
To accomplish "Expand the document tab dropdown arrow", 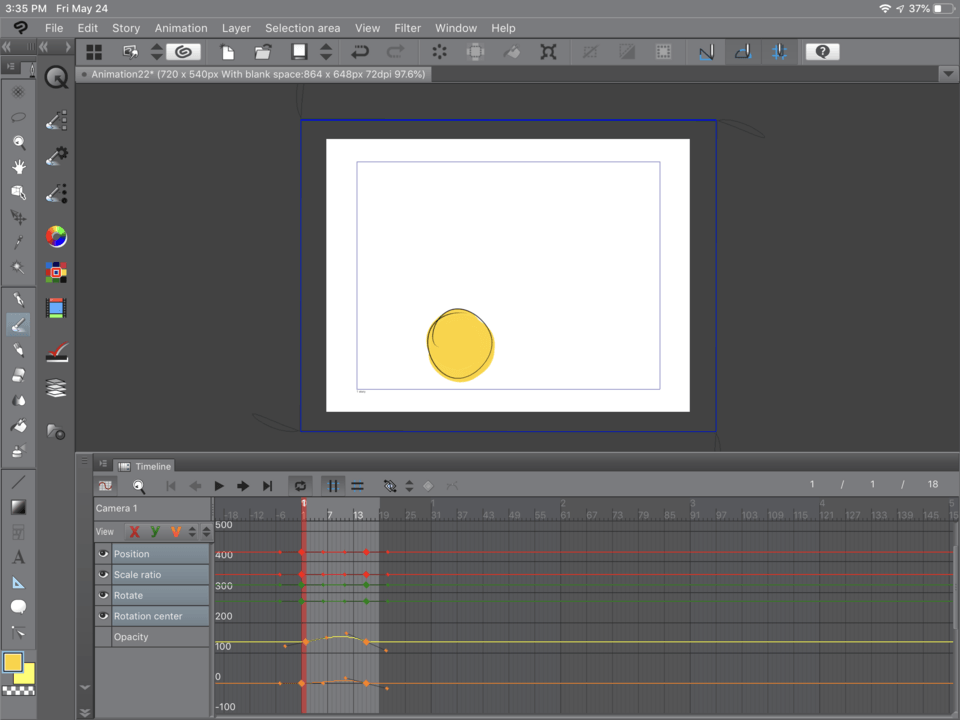I will point(948,74).
